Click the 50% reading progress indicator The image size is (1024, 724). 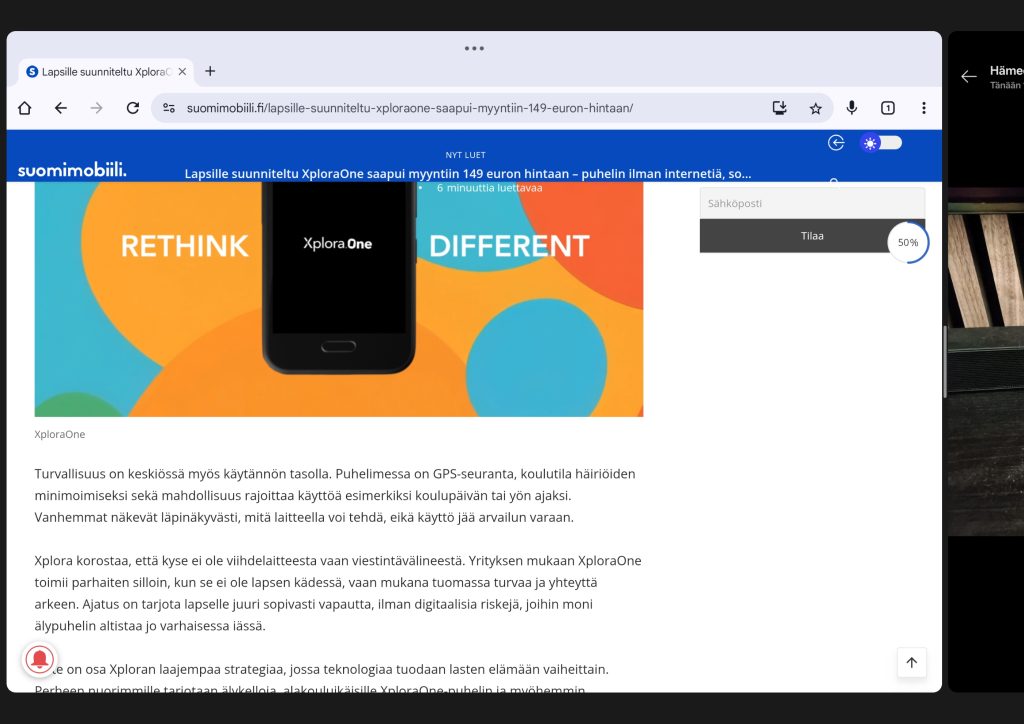(x=908, y=242)
